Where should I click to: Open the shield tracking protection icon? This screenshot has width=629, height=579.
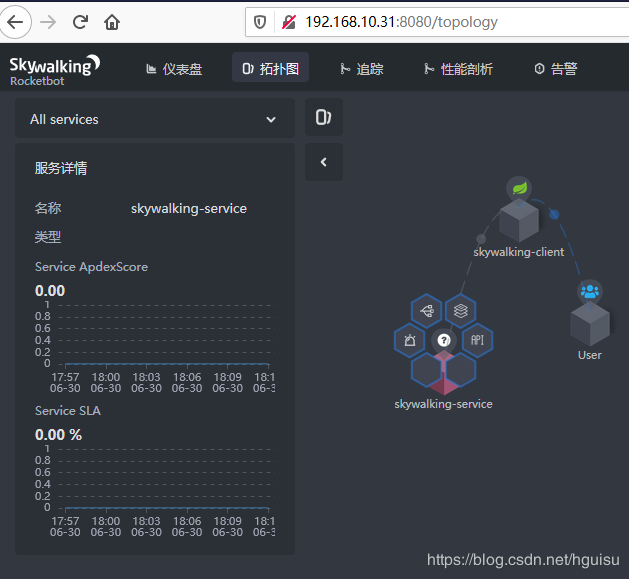(260, 22)
